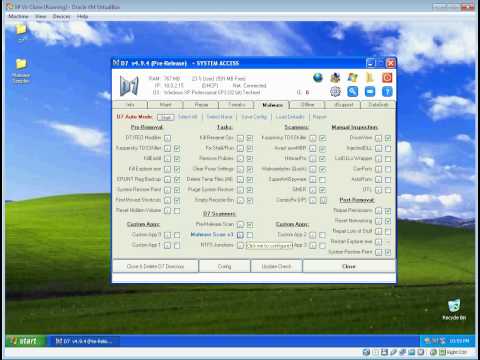Toggle the KillEmAll checkbox
Viewport: 480px width, 360px height.
(x=177, y=159)
